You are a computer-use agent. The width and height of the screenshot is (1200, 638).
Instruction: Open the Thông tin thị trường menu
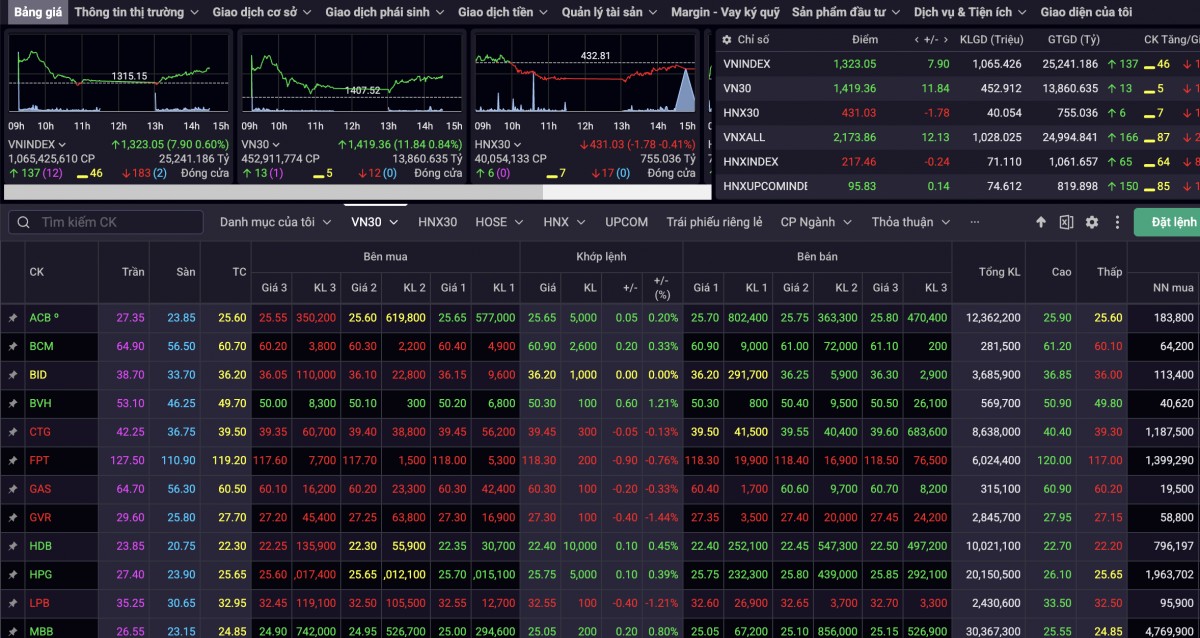click(x=136, y=12)
